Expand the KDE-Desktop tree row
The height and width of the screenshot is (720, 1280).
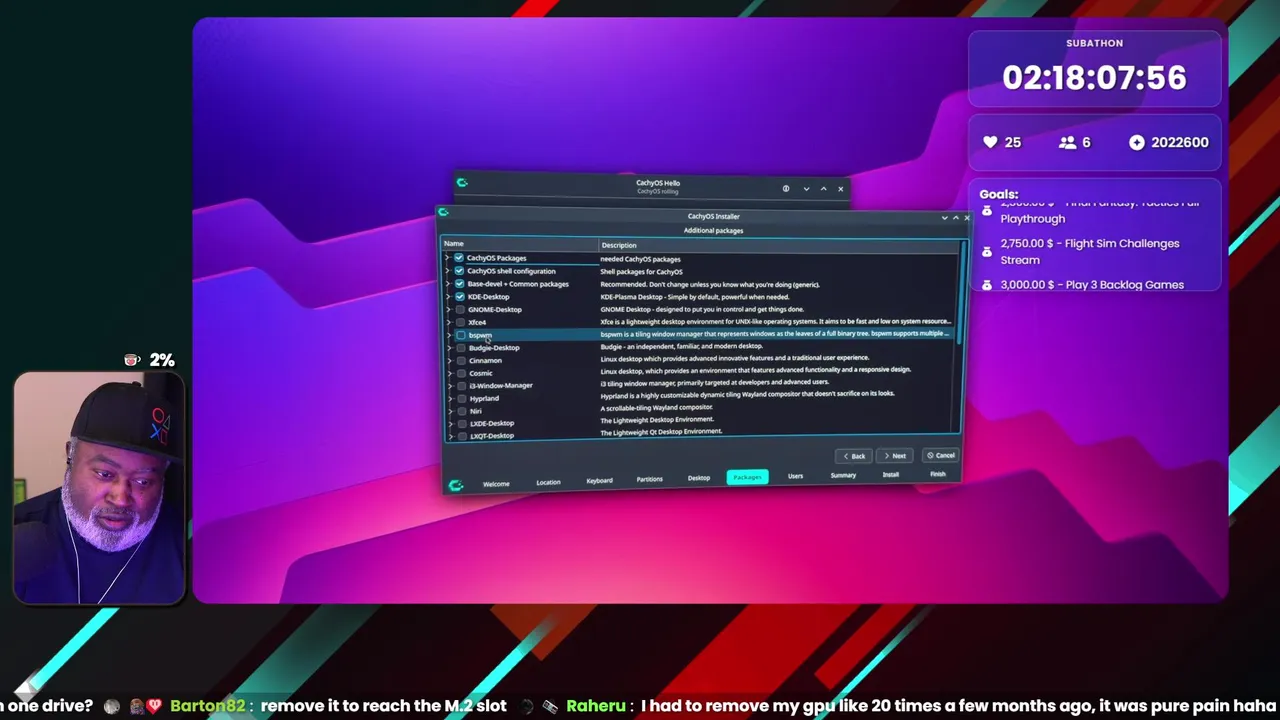[448, 297]
